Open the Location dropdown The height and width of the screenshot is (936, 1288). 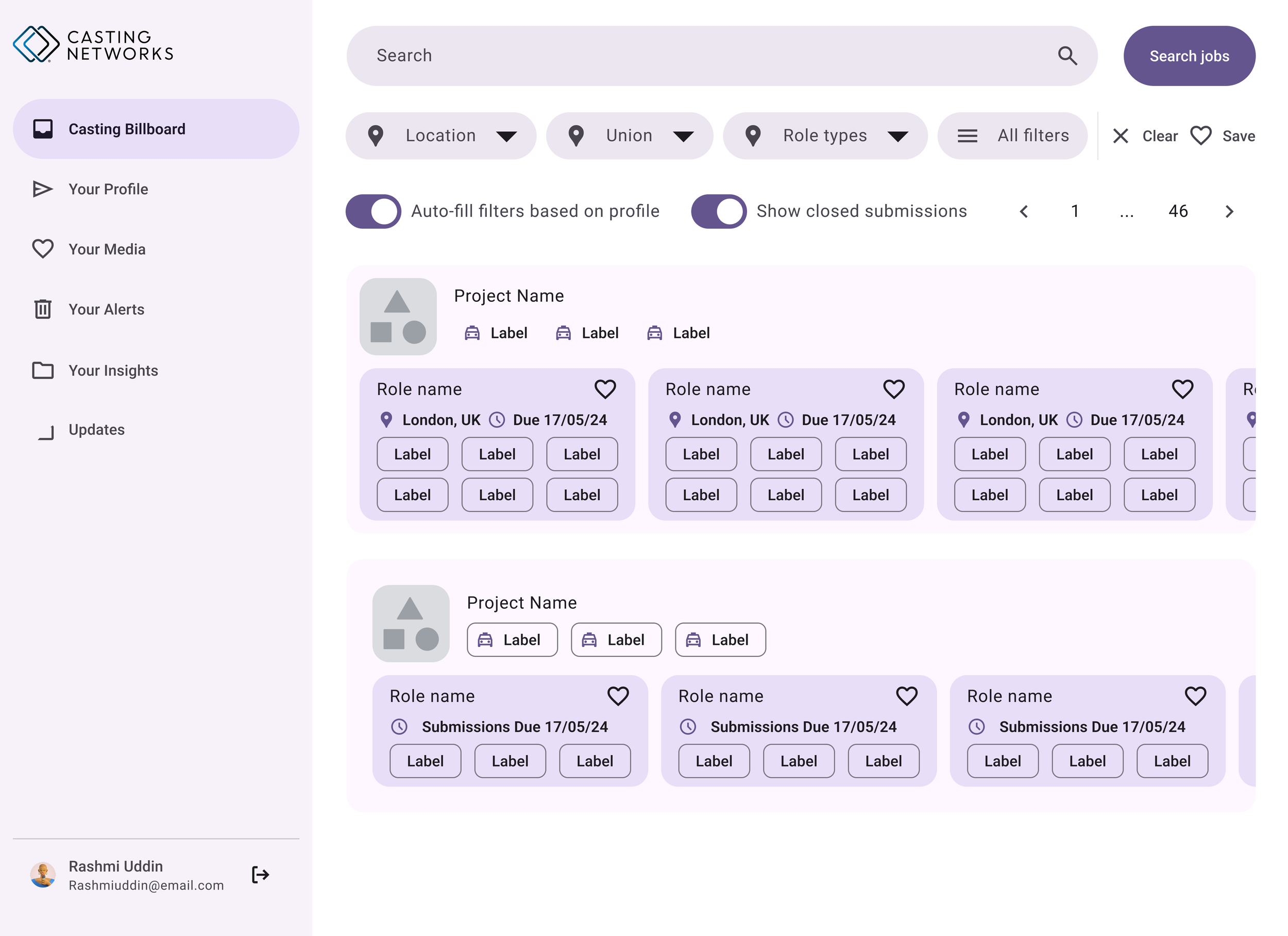coord(440,136)
